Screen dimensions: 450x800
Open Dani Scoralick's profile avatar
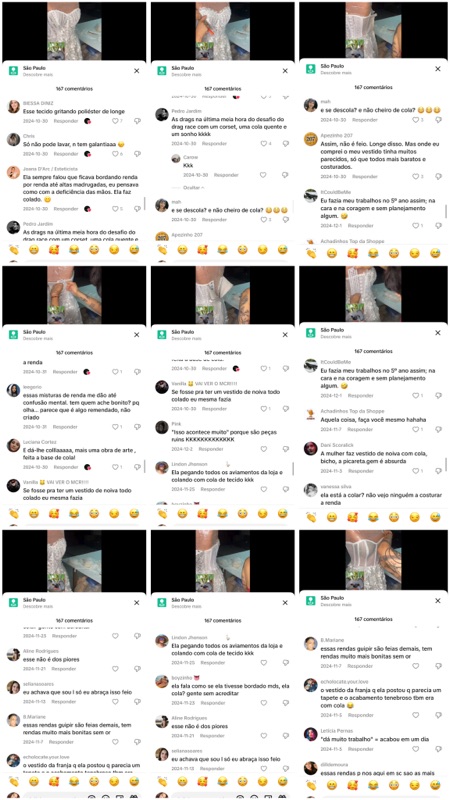point(311,448)
